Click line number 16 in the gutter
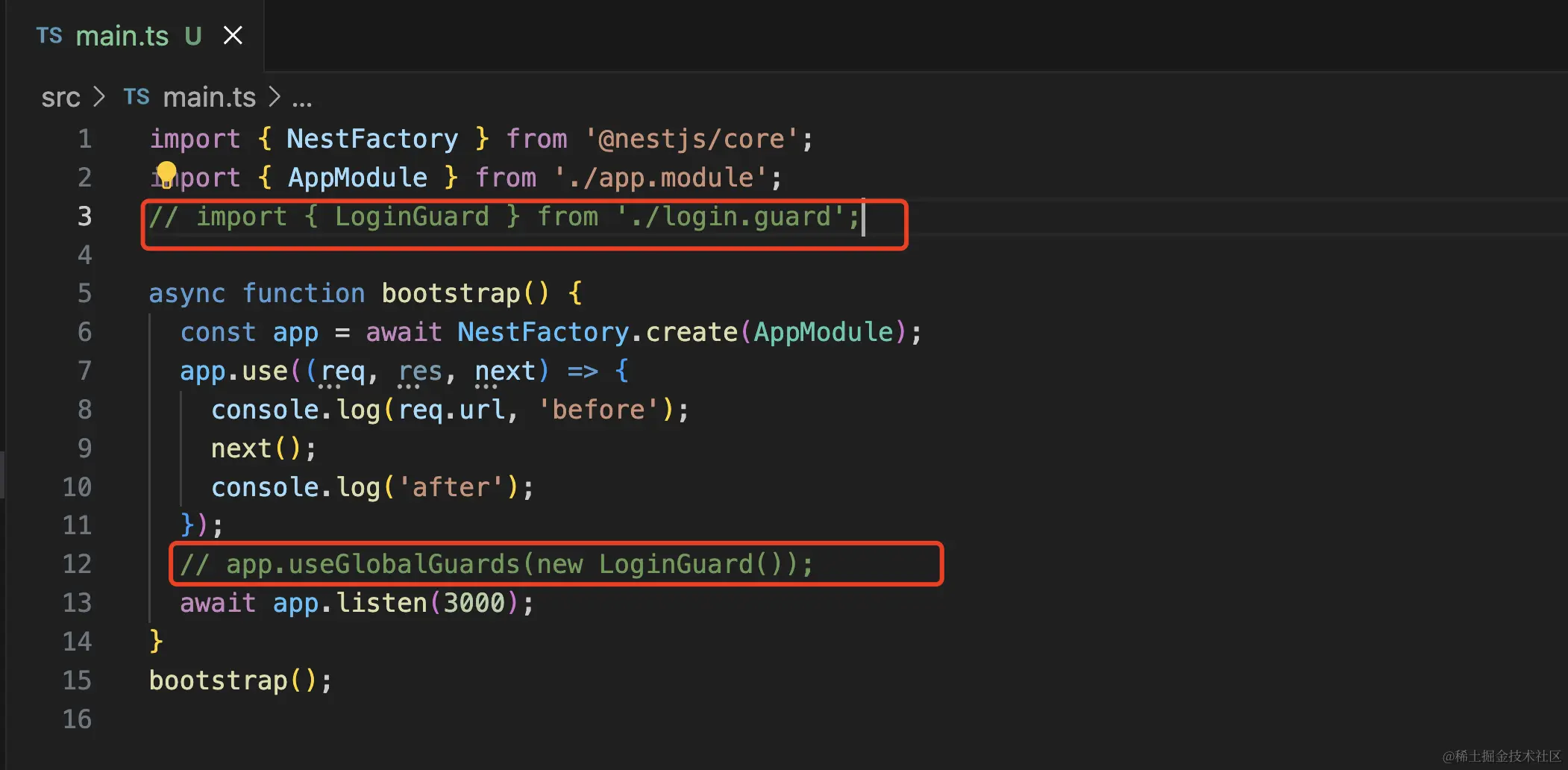 pos(77,719)
